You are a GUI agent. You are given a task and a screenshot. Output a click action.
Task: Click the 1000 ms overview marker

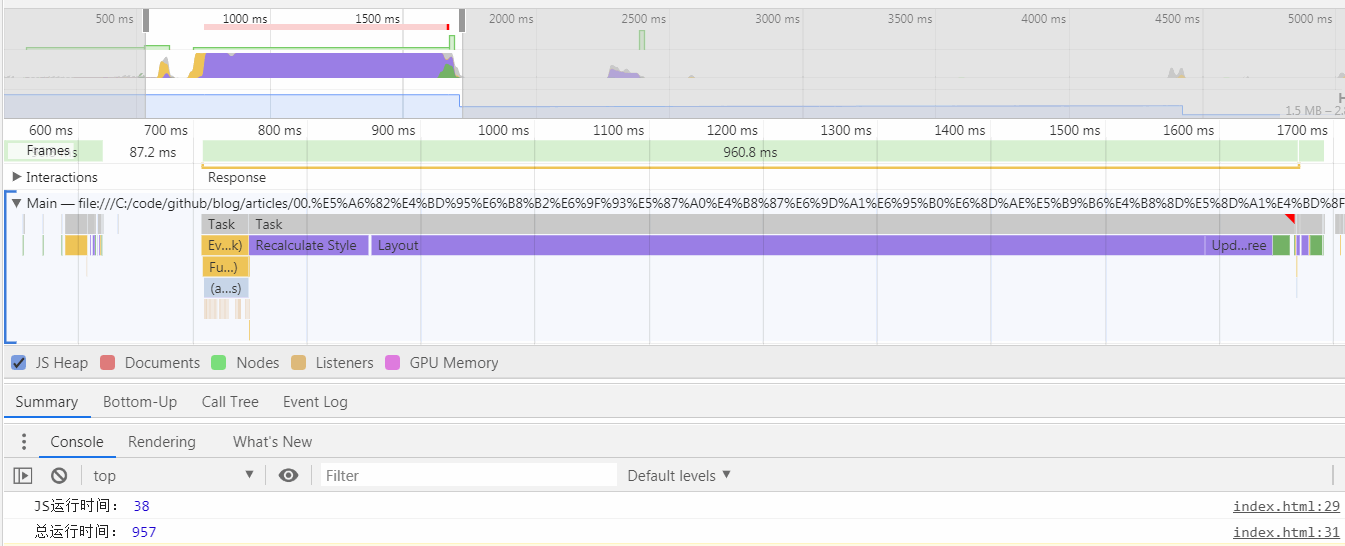[245, 19]
